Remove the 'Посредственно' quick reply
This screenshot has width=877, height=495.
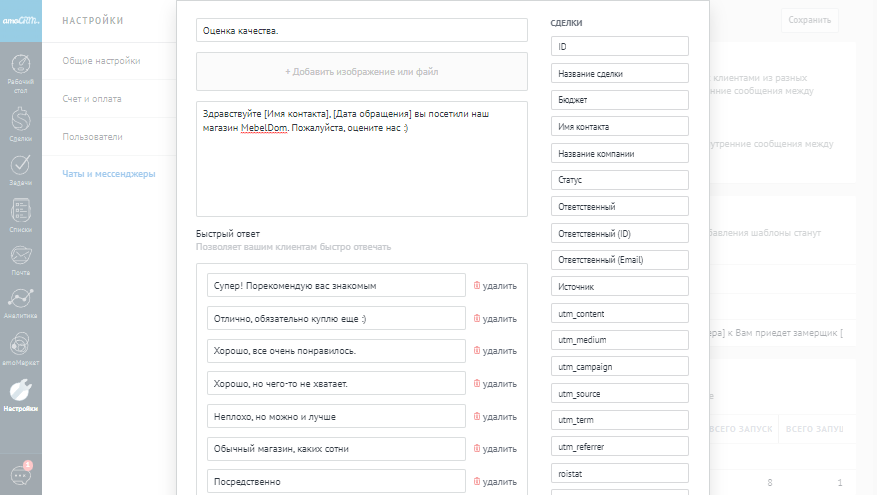[494, 482]
